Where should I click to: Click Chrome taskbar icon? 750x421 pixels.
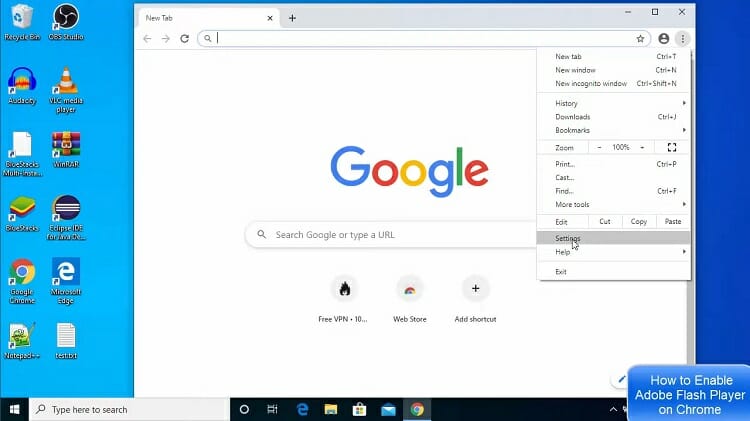pos(417,410)
